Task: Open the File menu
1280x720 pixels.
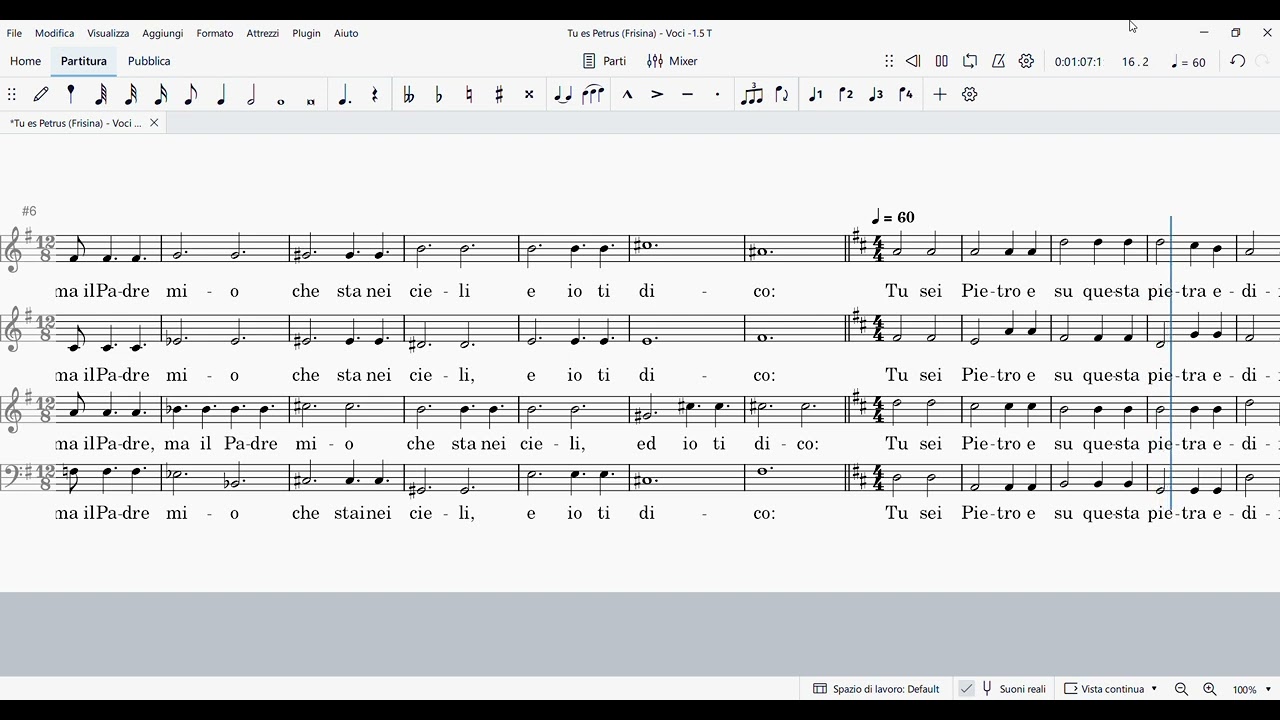Action: 14,33
